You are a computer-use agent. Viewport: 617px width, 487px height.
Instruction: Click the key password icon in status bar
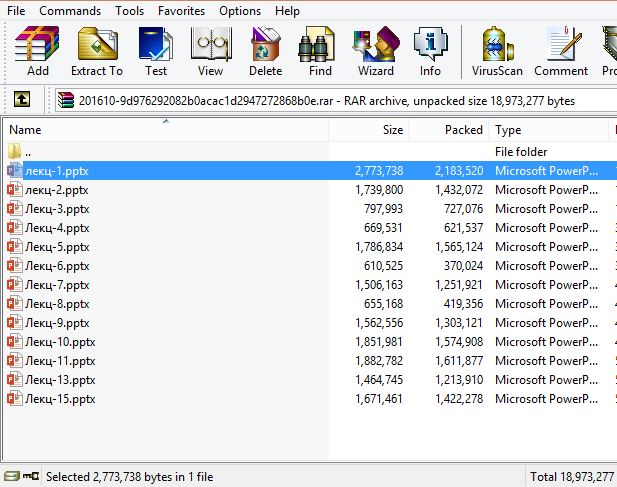pos(31,476)
